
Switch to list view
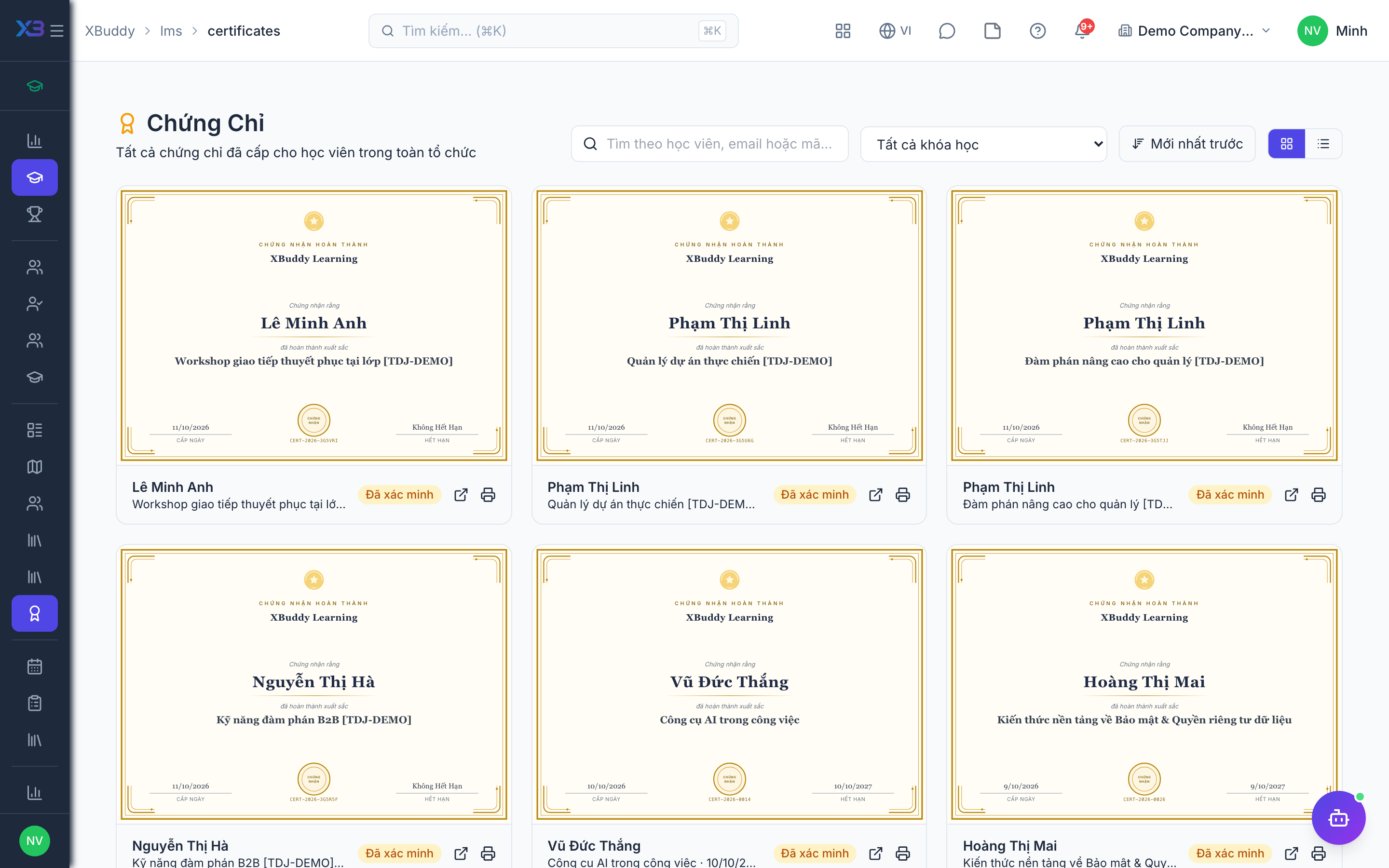(1323, 144)
